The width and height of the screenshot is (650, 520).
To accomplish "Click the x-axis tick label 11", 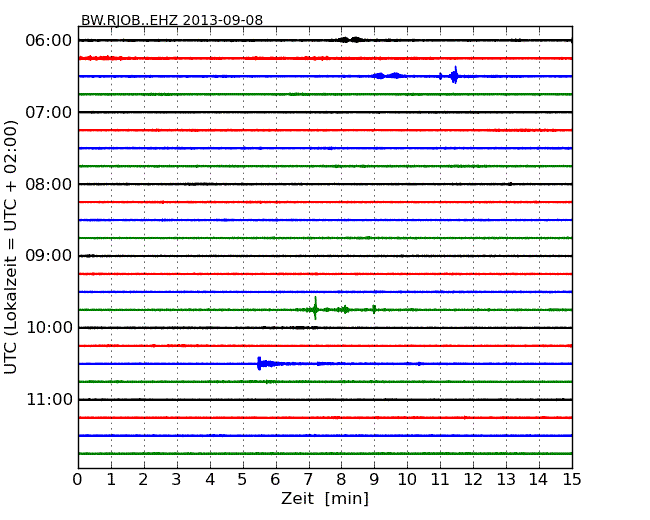I will point(440,480).
